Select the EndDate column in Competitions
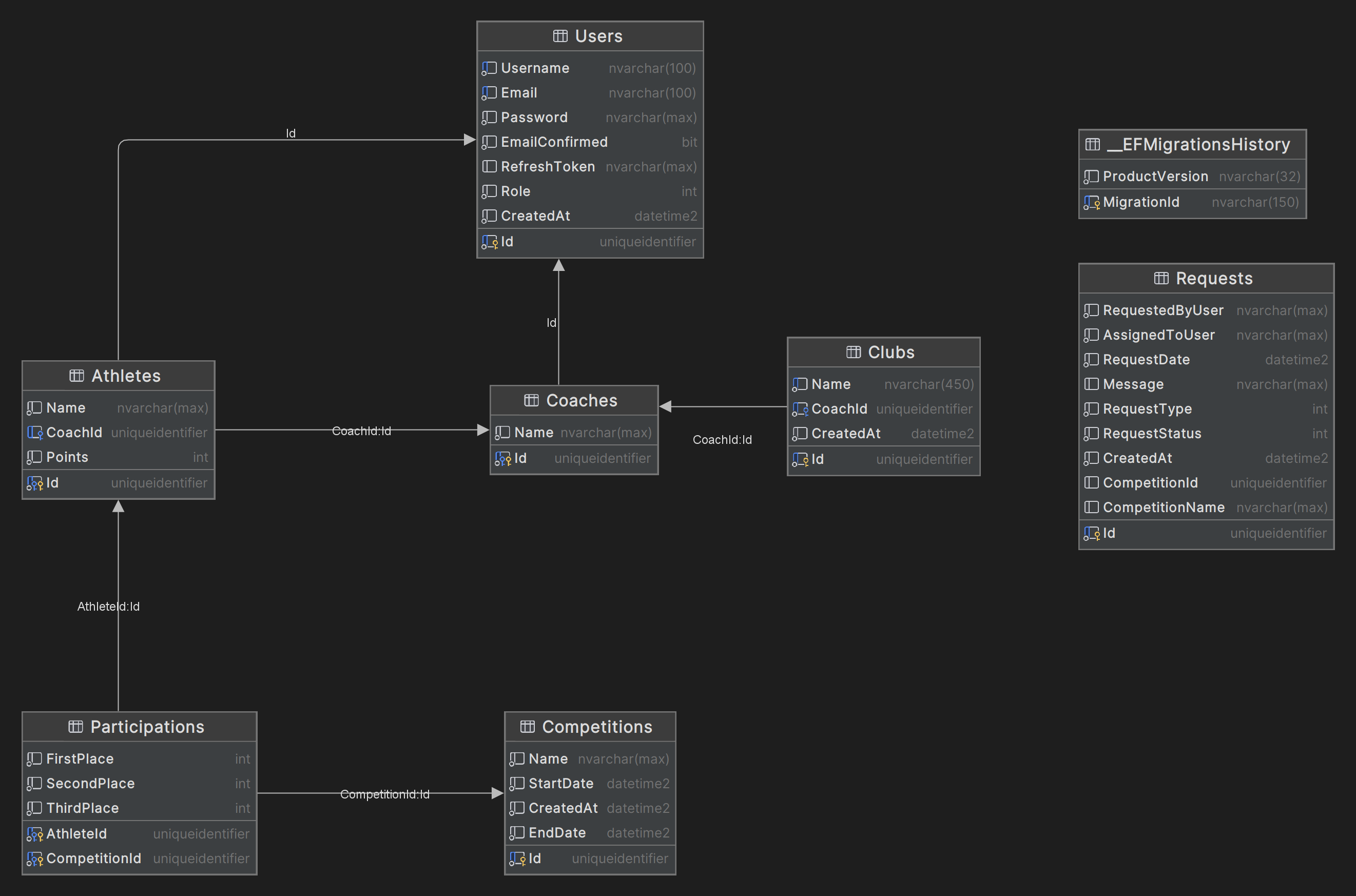1356x896 pixels. 590,832
